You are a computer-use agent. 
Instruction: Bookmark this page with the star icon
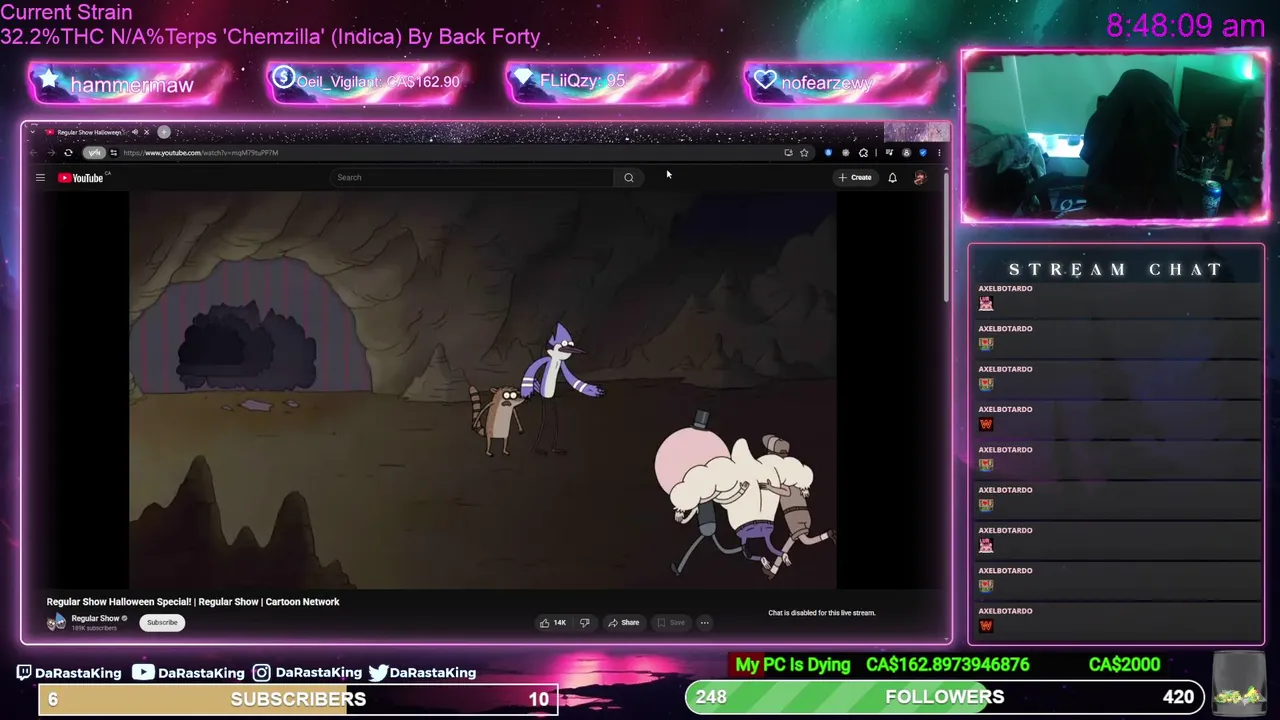click(804, 153)
